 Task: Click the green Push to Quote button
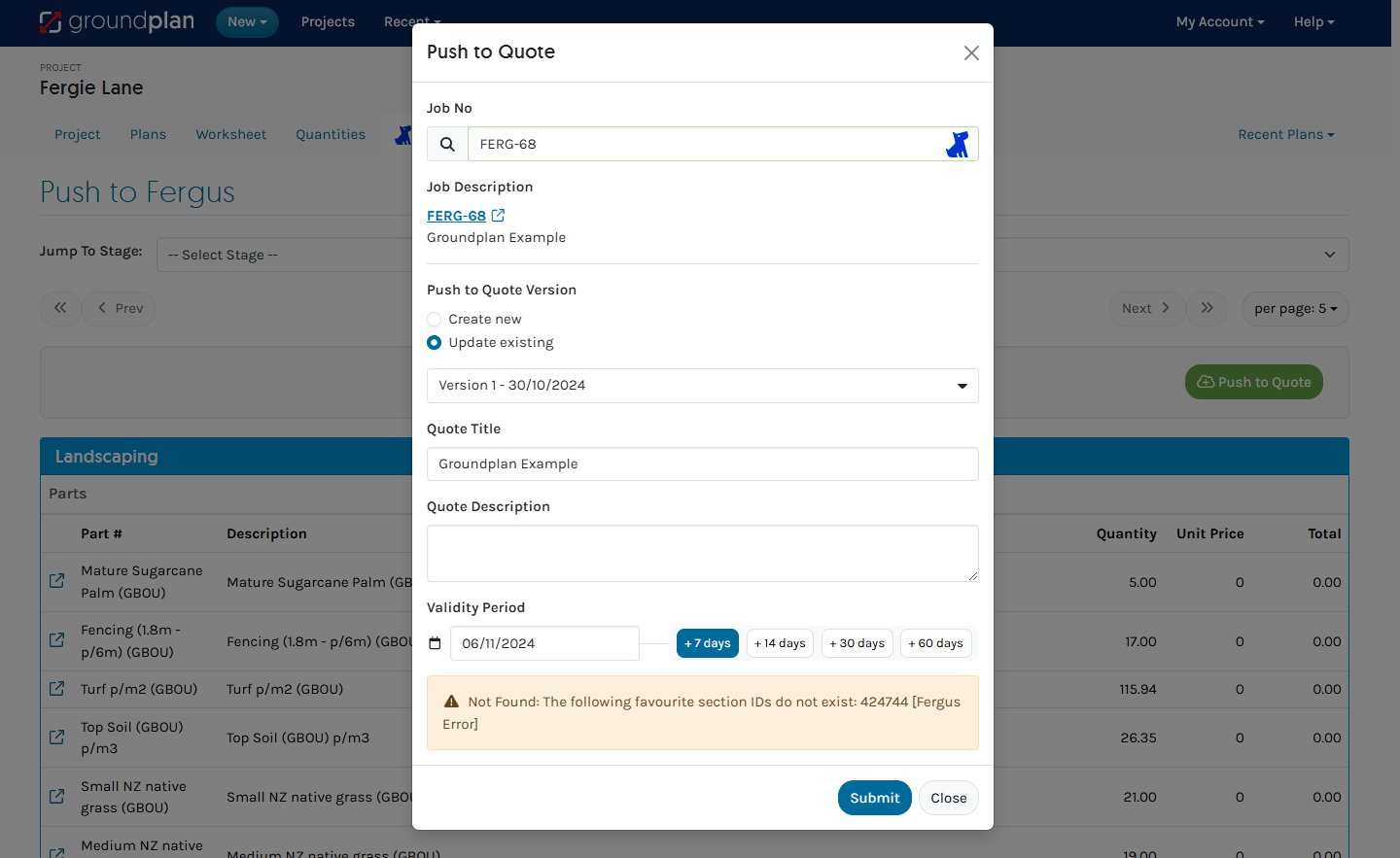(1254, 382)
